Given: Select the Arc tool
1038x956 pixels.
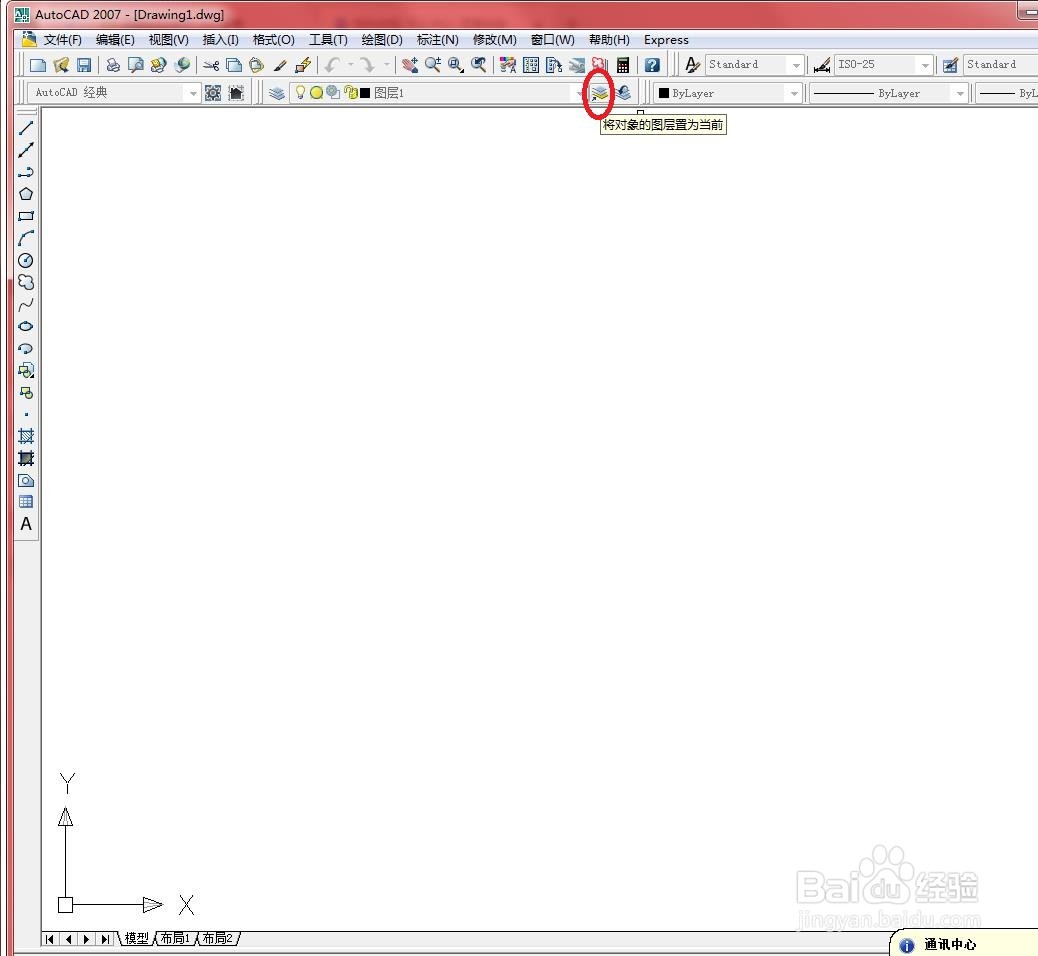Looking at the screenshot, I should tap(26, 238).
